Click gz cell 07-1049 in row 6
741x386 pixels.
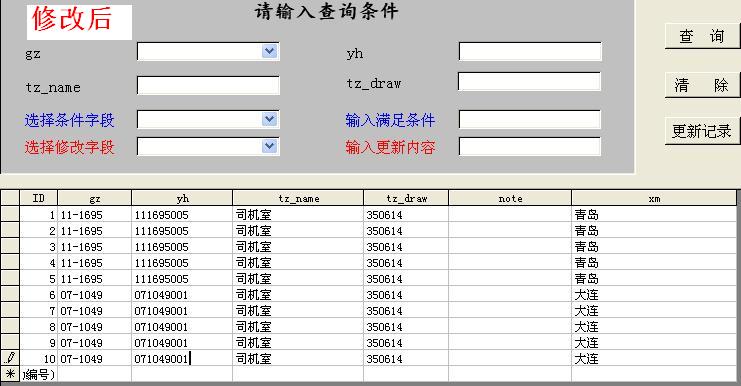click(x=95, y=295)
